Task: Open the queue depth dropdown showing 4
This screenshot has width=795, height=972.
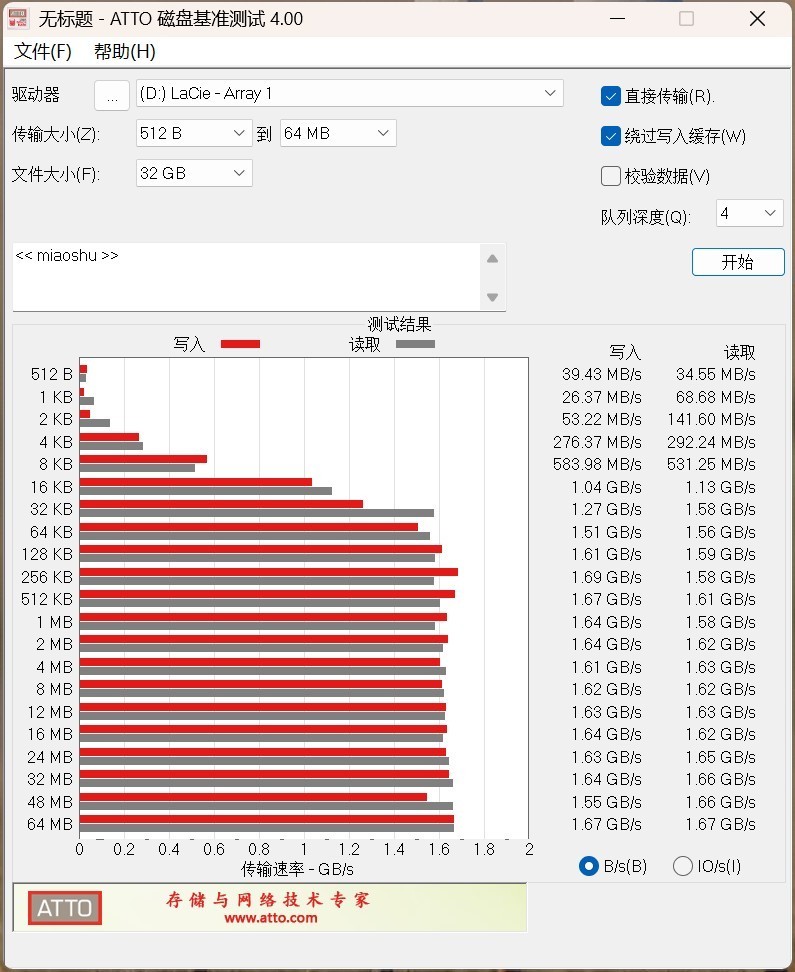Action: coord(750,213)
